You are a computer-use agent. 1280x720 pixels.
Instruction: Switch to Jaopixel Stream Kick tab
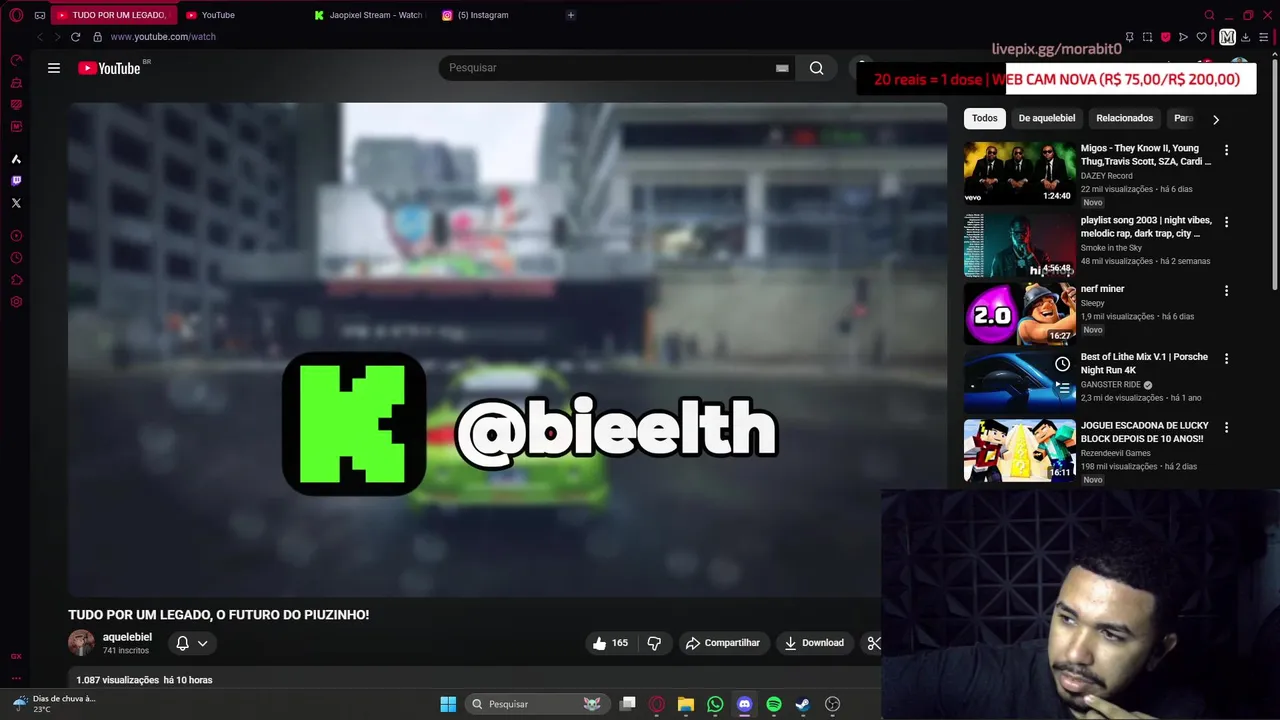pyautogui.click(x=370, y=15)
